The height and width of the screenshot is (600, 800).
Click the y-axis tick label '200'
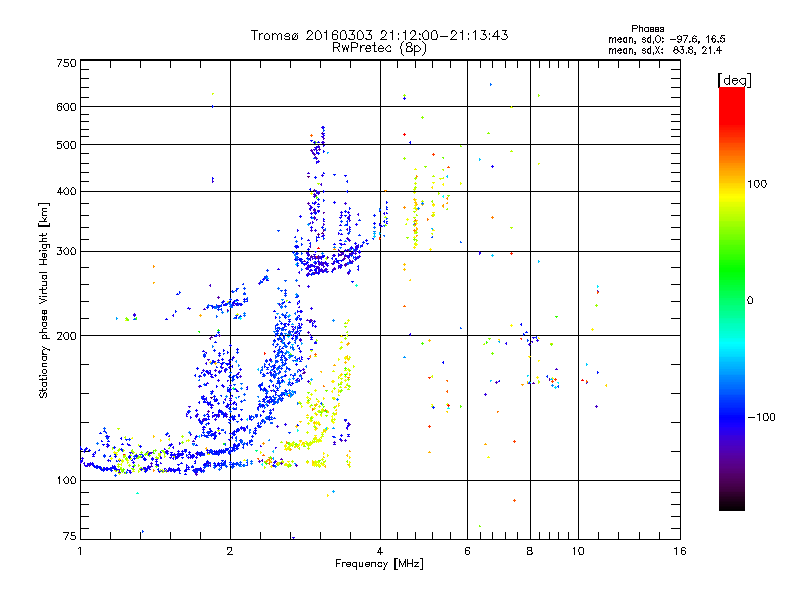[x=66, y=336]
